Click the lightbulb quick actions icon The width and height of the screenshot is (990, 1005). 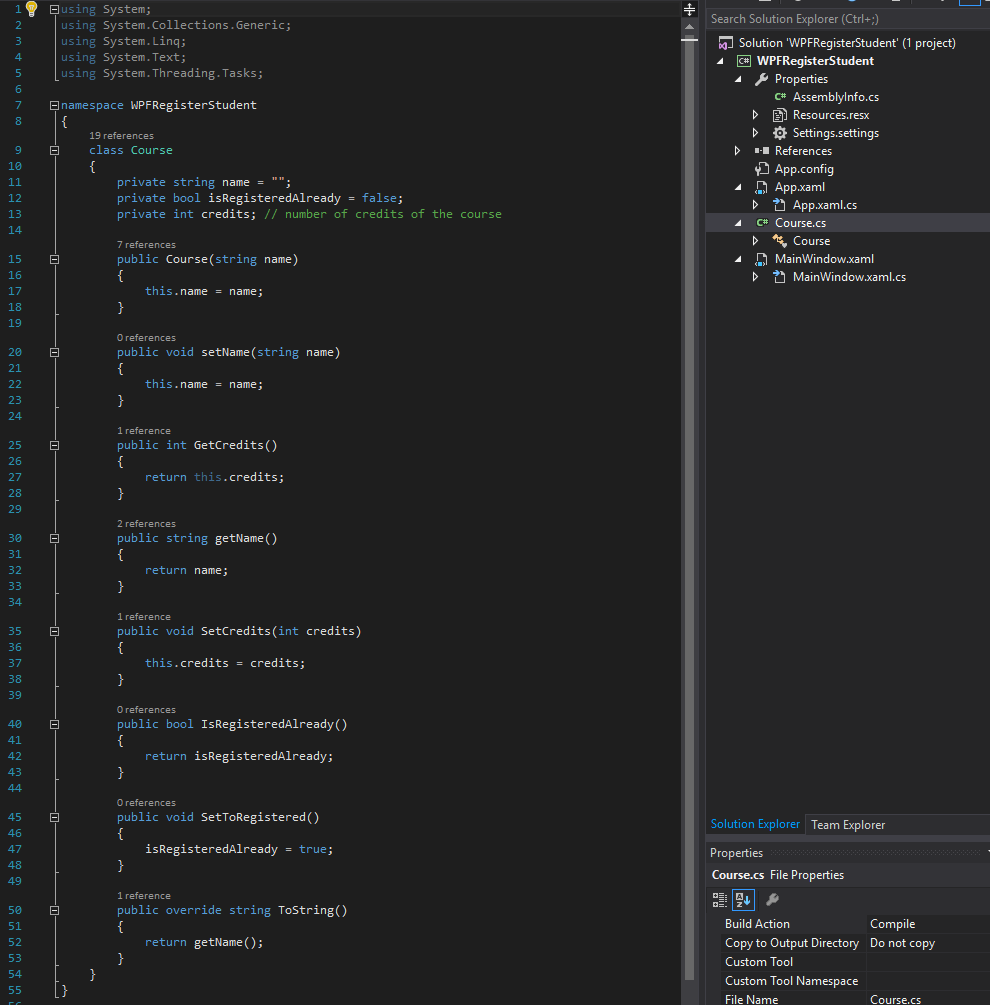click(x=31, y=8)
